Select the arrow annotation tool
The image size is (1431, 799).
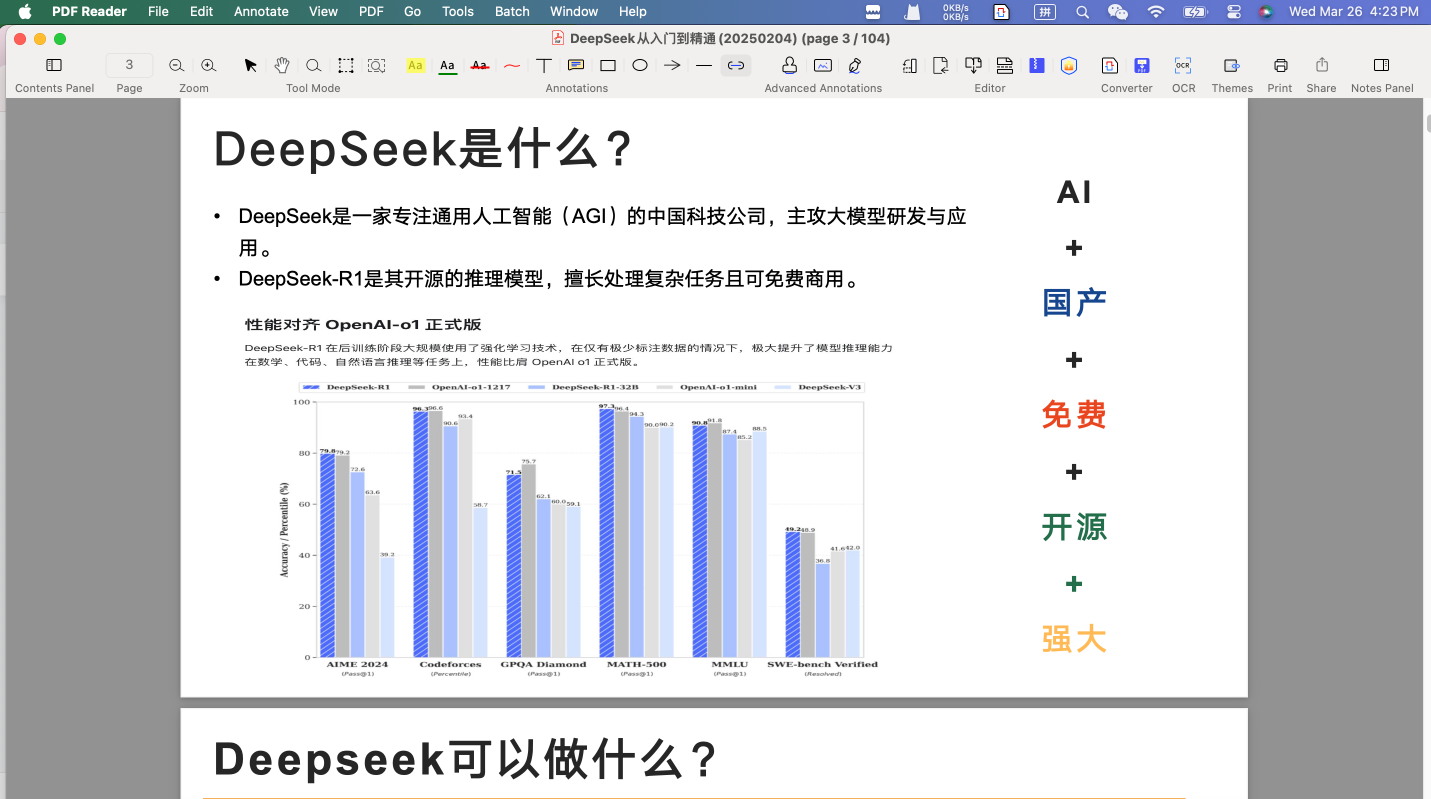672,65
